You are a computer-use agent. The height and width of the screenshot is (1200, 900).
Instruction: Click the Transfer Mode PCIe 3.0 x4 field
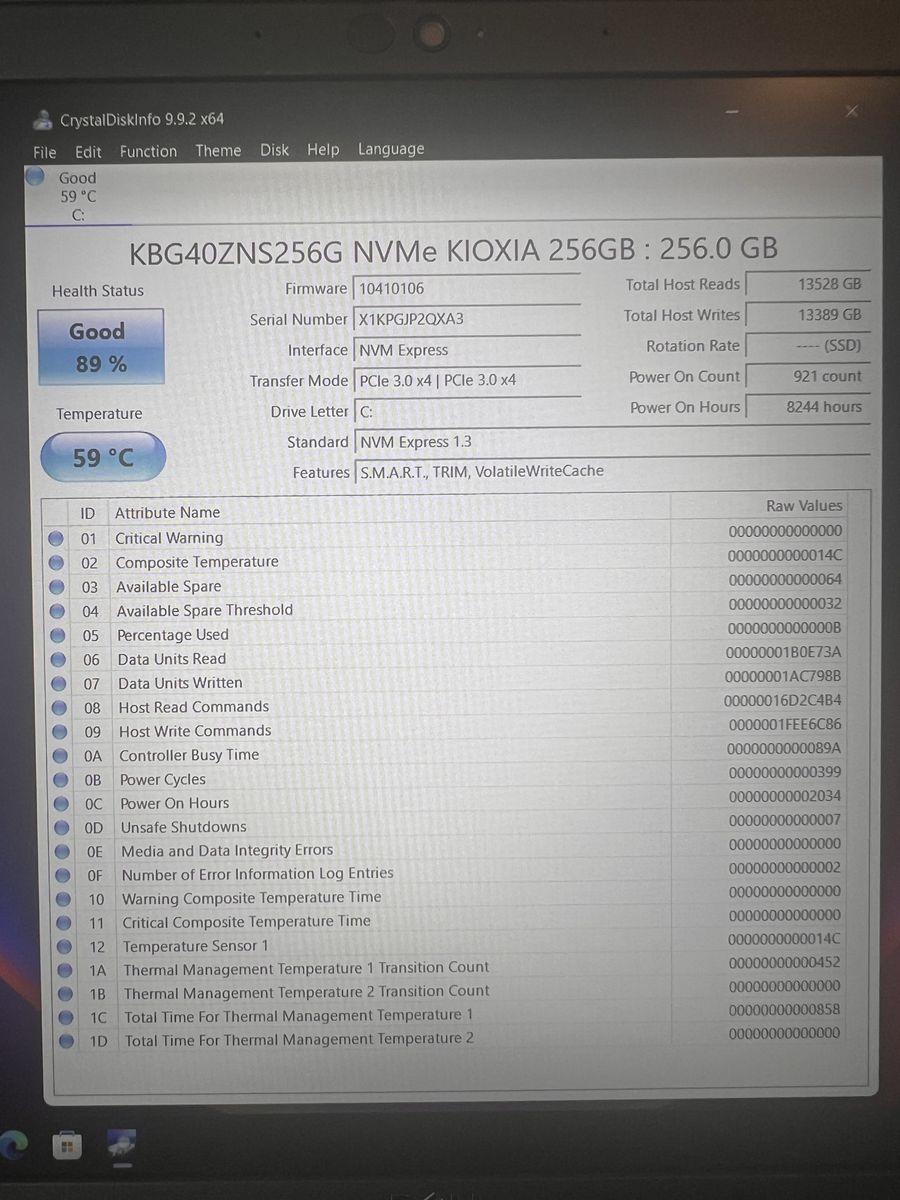[467, 380]
